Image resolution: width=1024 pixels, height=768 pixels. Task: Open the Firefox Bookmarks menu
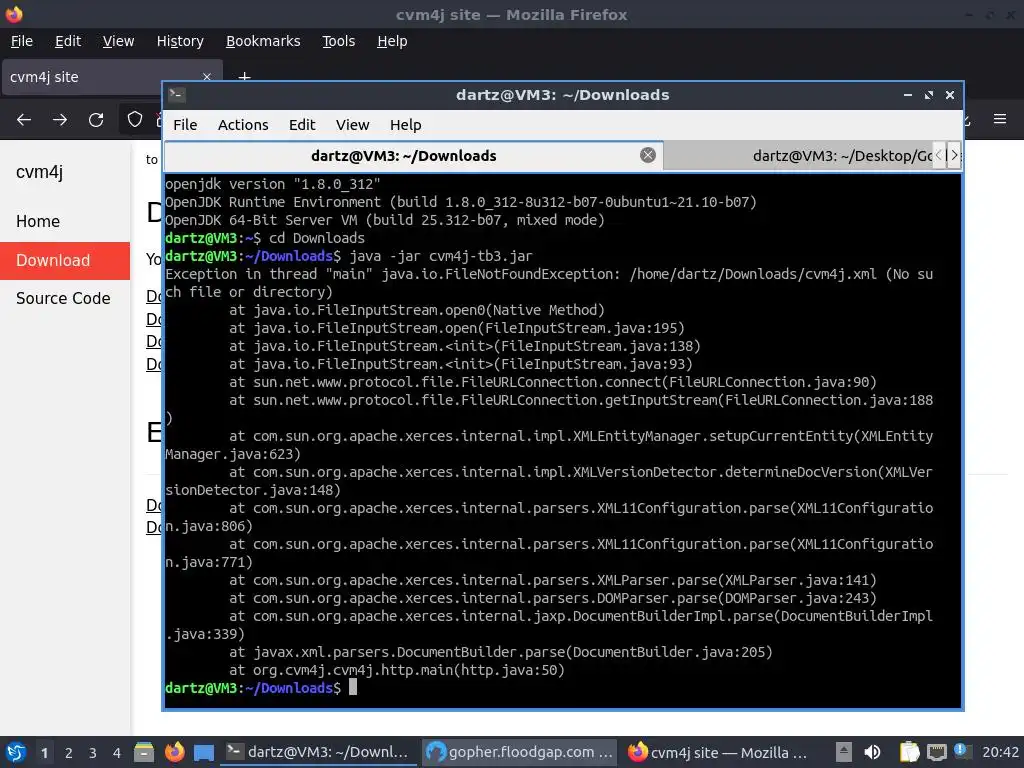[x=263, y=41]
